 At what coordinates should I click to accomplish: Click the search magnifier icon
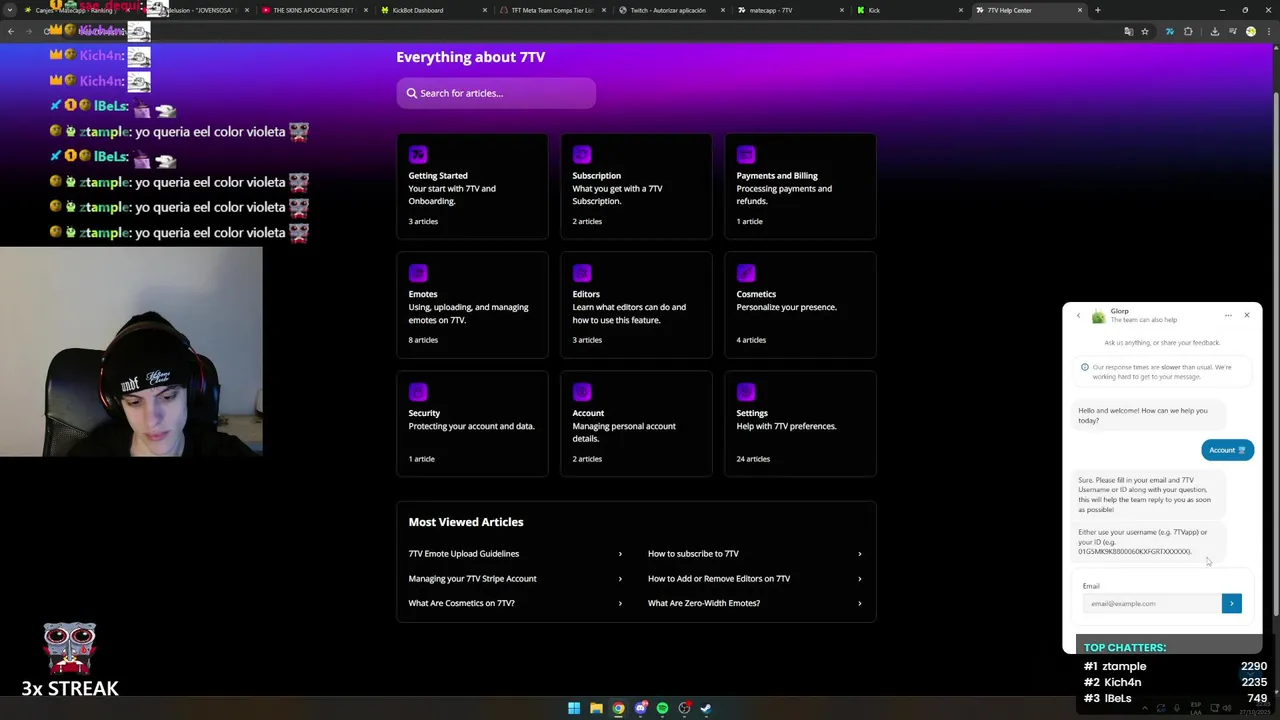click(x=411, y=93)
